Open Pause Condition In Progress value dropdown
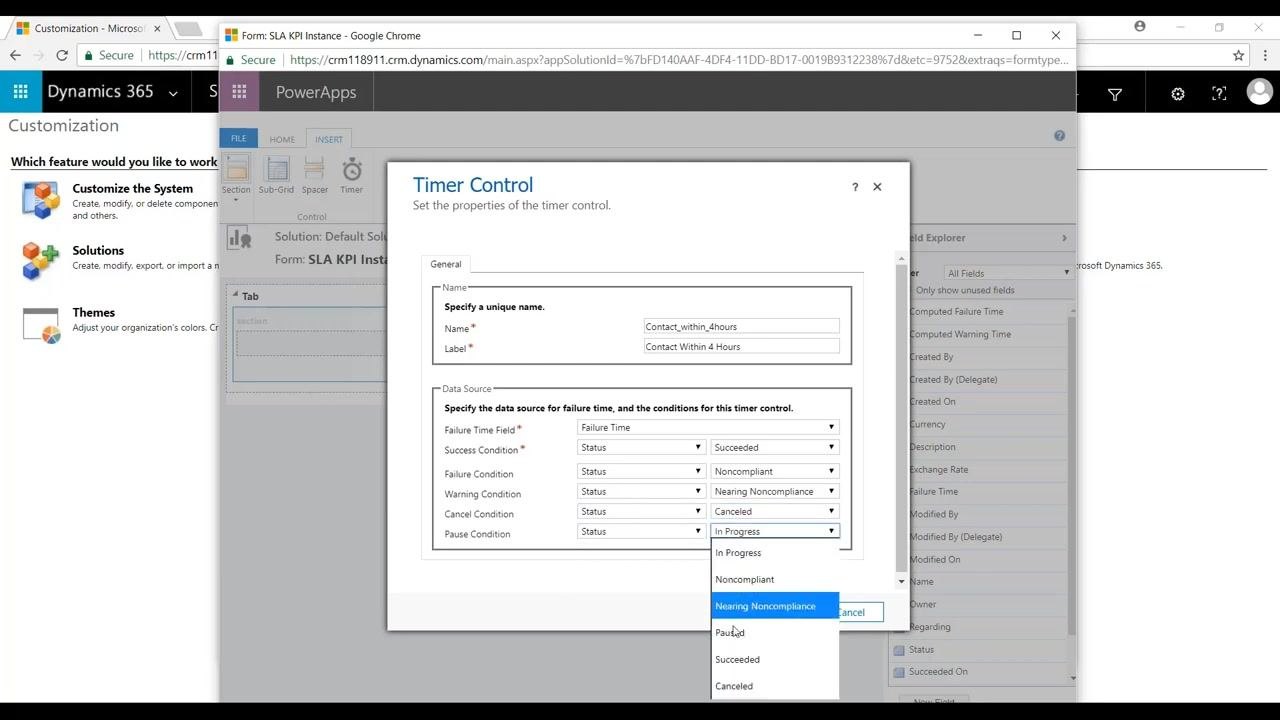The image size is (1280, 720). (775, 531)
